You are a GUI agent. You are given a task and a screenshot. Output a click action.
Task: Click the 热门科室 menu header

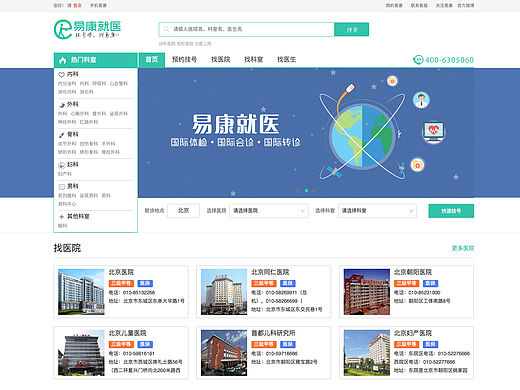click(96, 60)
